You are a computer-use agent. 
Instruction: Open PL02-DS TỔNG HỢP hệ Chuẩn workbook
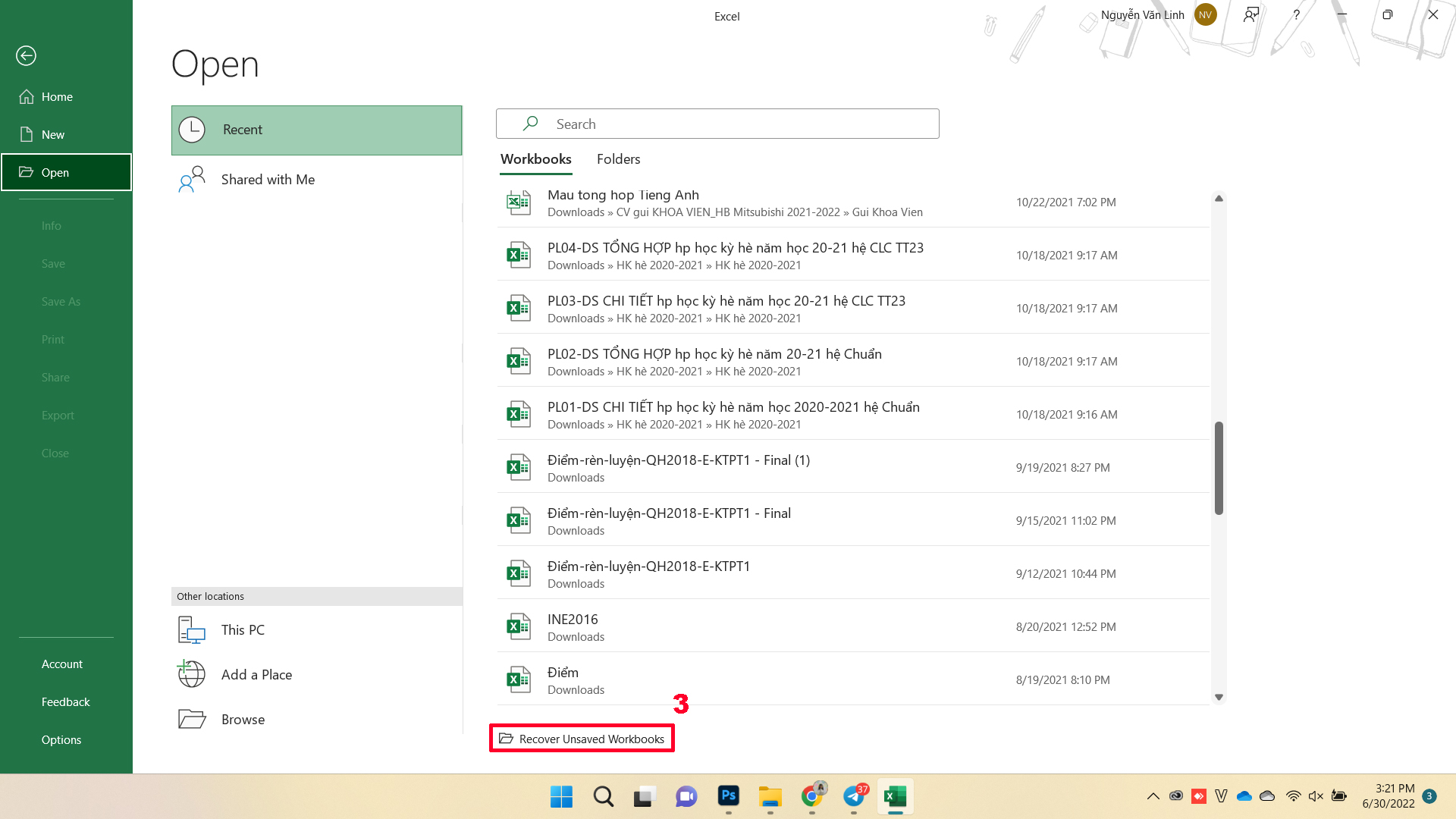[853, 361]
